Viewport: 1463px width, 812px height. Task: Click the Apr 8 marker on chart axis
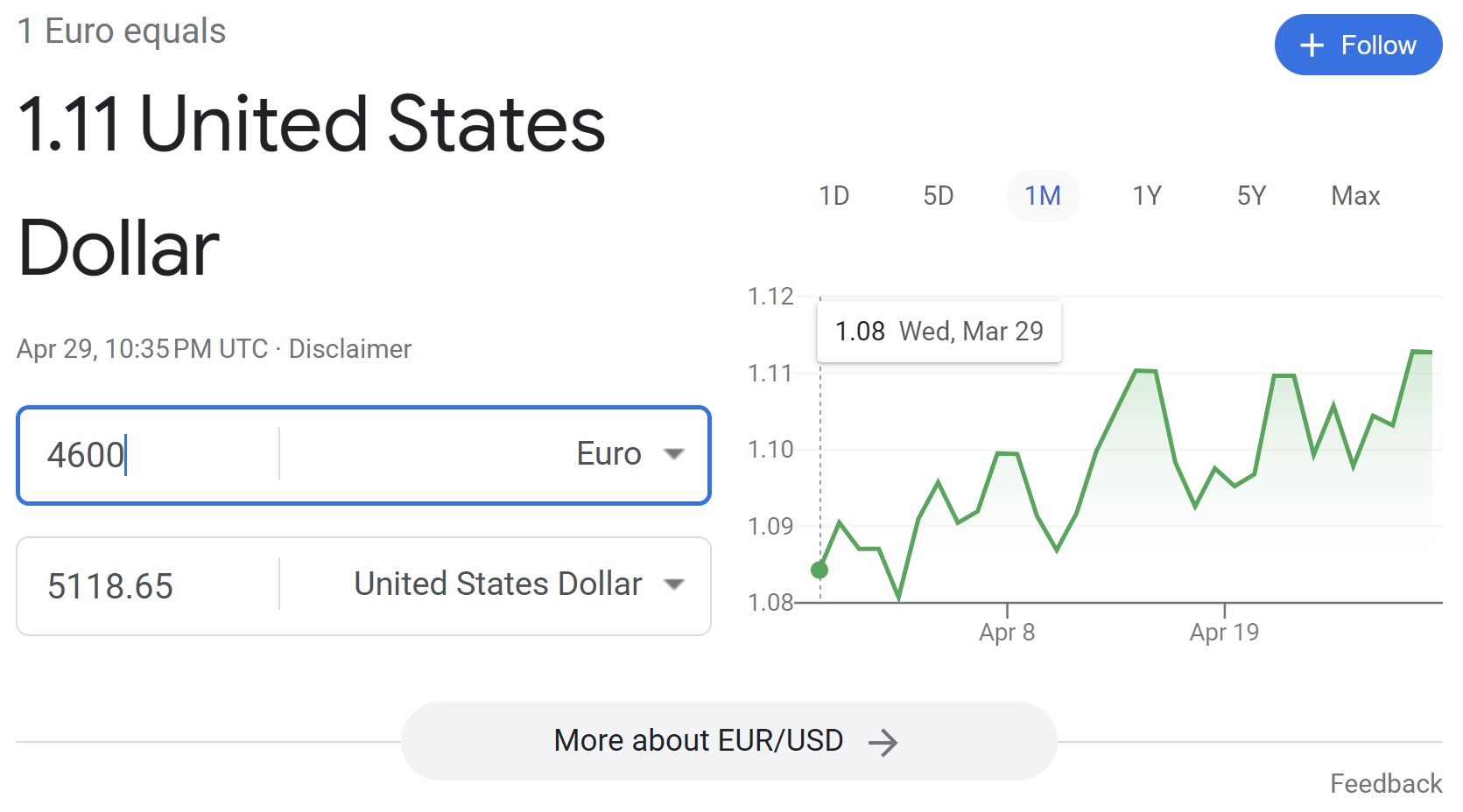point(1007,632)
